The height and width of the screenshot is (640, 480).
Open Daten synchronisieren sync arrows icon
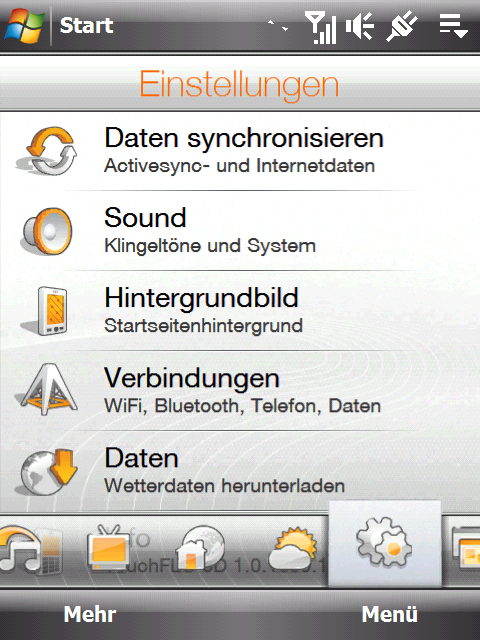[47, 151]
